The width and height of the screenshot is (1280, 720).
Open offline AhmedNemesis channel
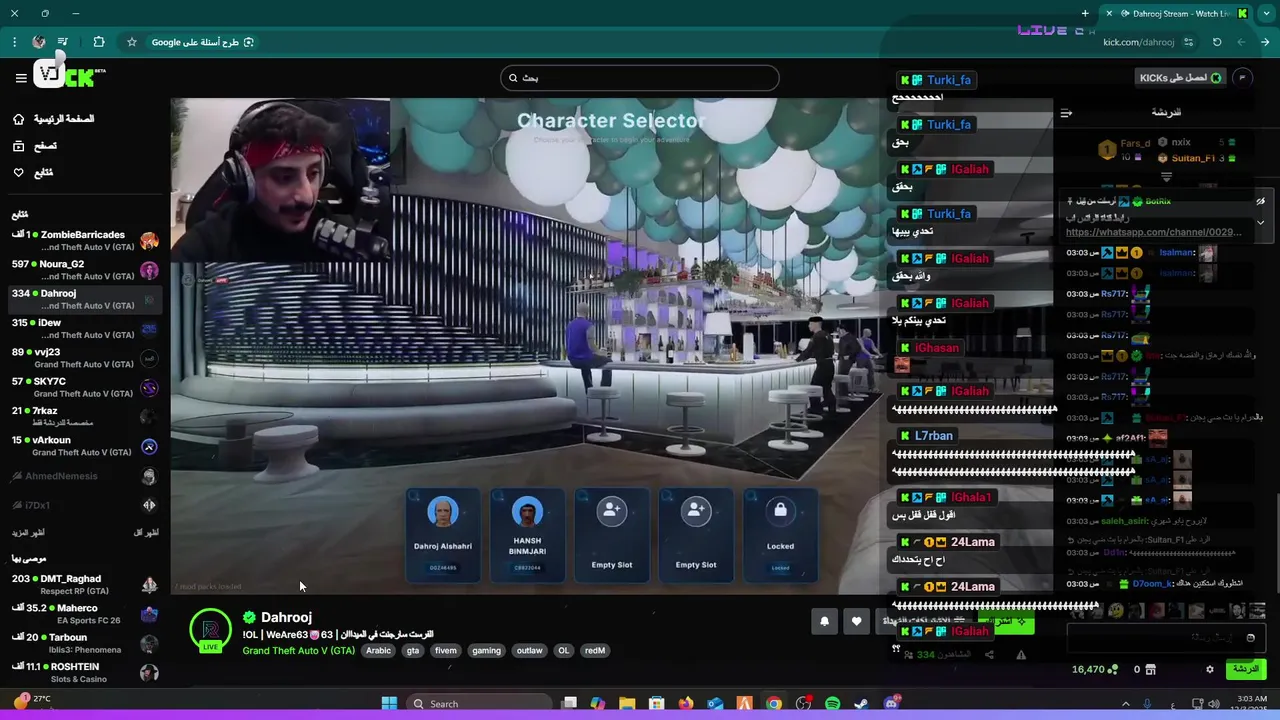[85, 477]
